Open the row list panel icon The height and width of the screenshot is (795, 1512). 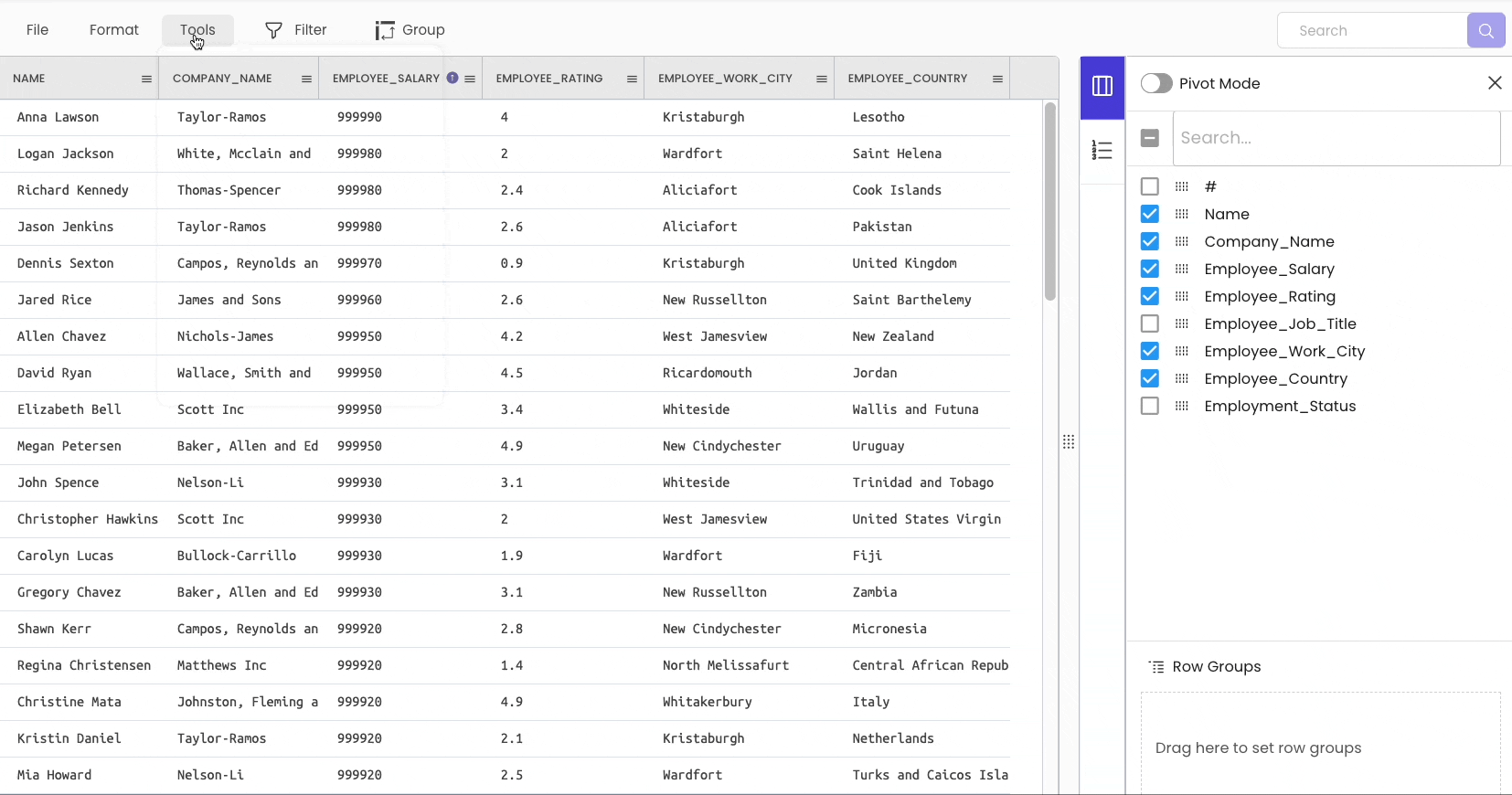1102,151
